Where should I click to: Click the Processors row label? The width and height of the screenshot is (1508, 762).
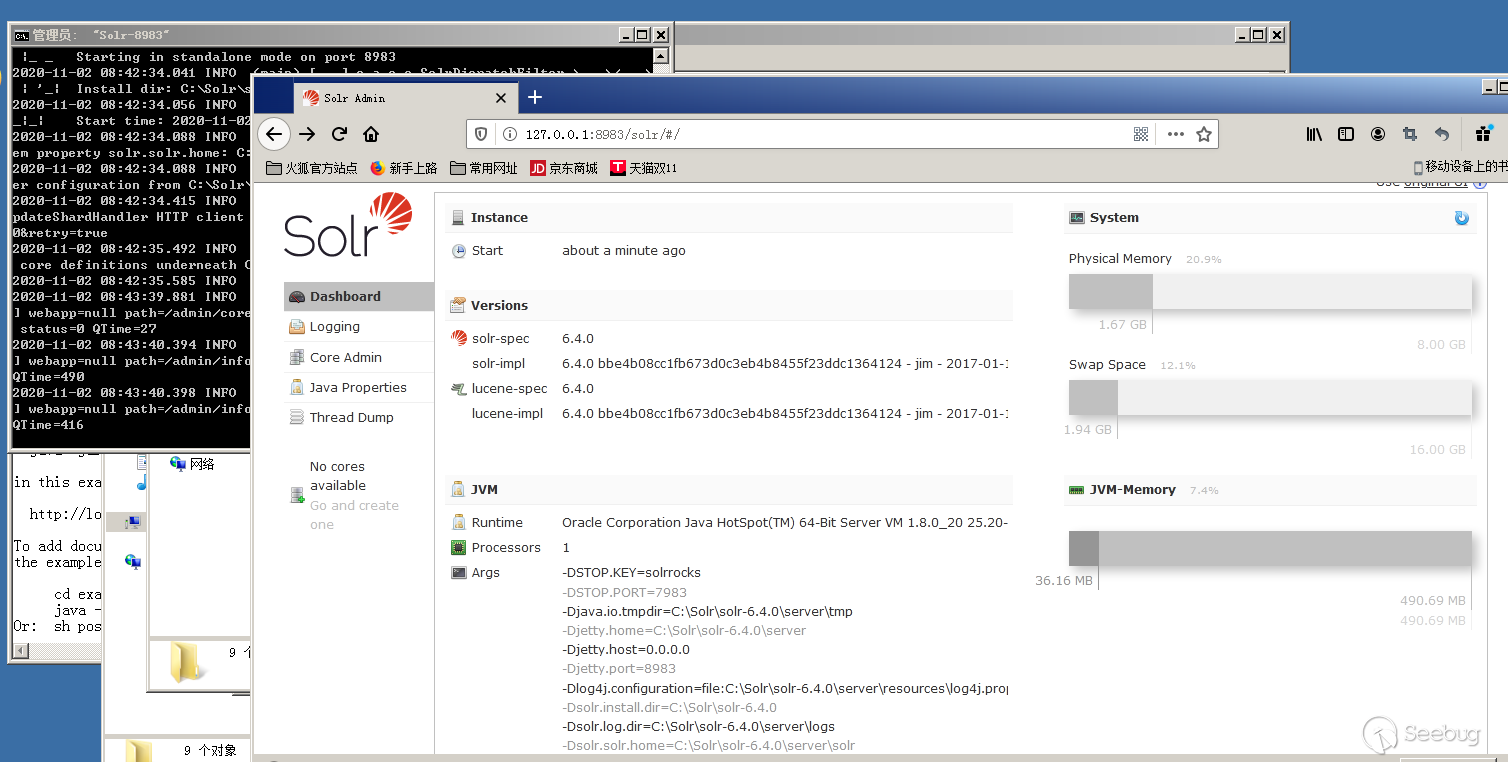click(506, 548)
